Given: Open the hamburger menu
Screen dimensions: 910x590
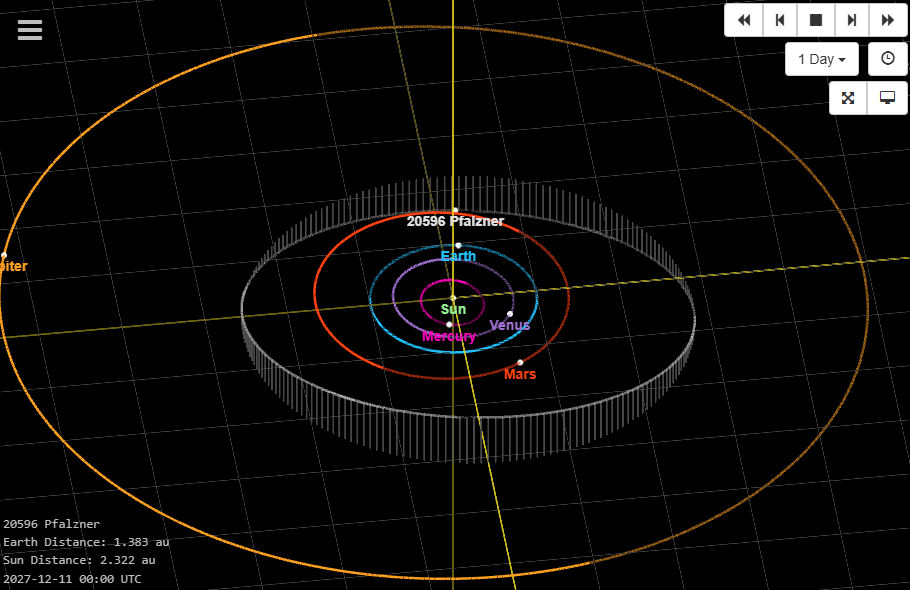Looking at the screenshot, I should point(30,30).
